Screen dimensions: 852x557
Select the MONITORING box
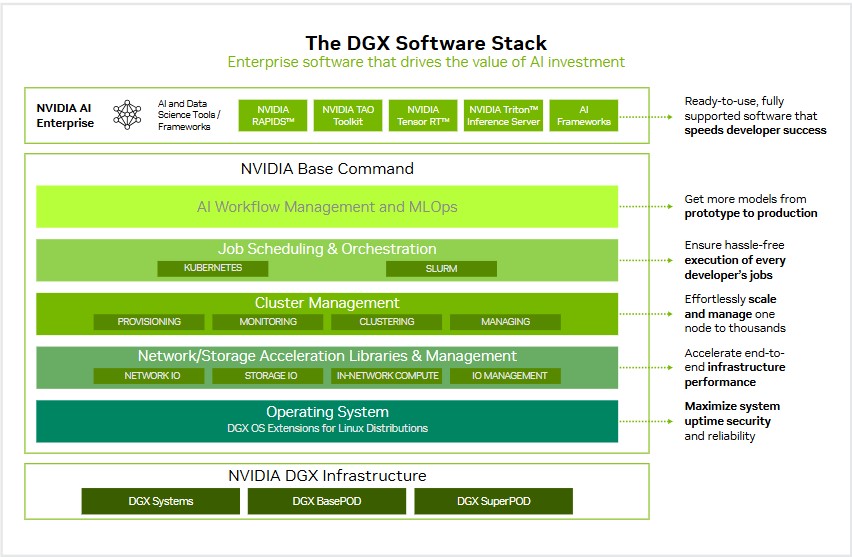(x=268, y=322)
